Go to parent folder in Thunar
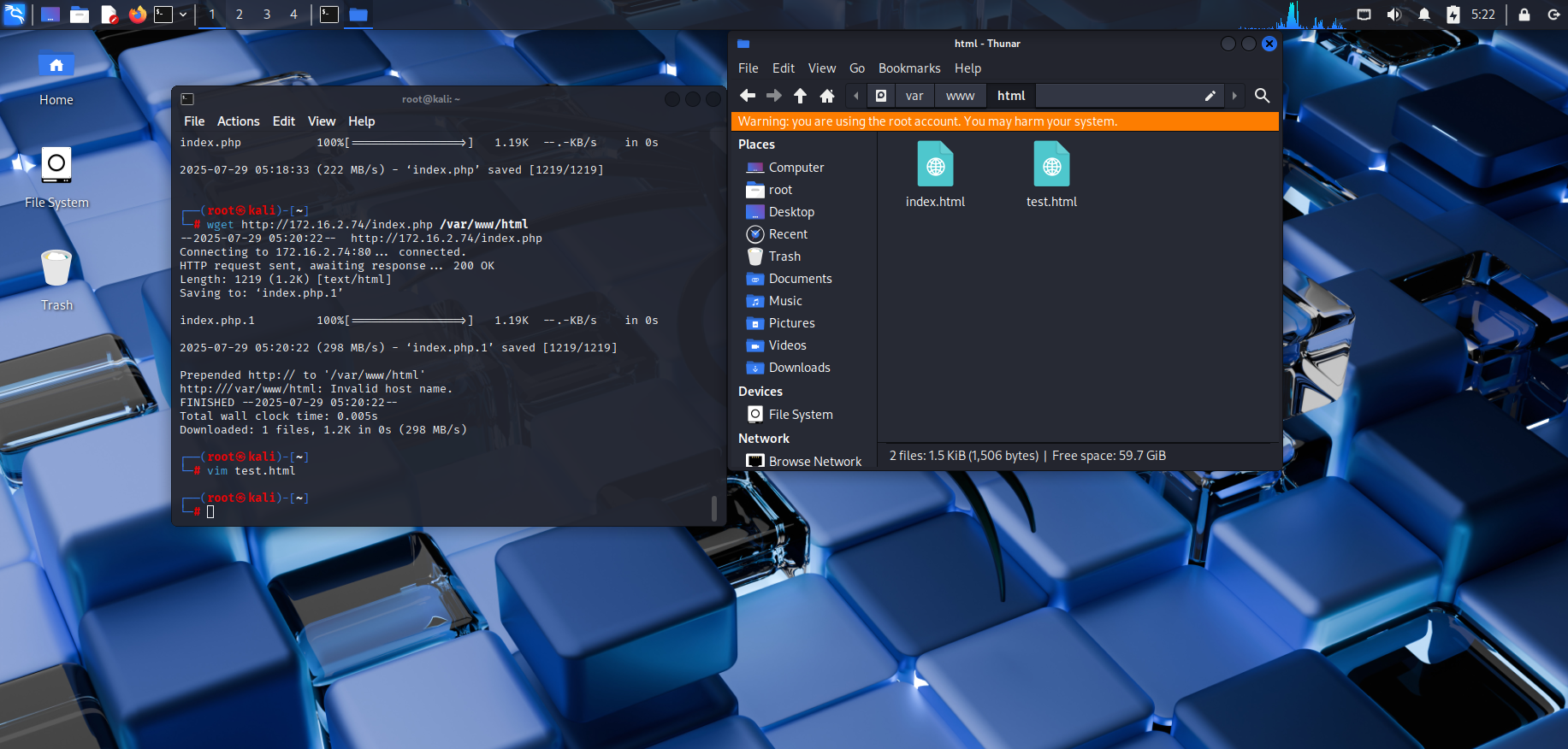Screen dimensions: 1568x749 point(800,96)
